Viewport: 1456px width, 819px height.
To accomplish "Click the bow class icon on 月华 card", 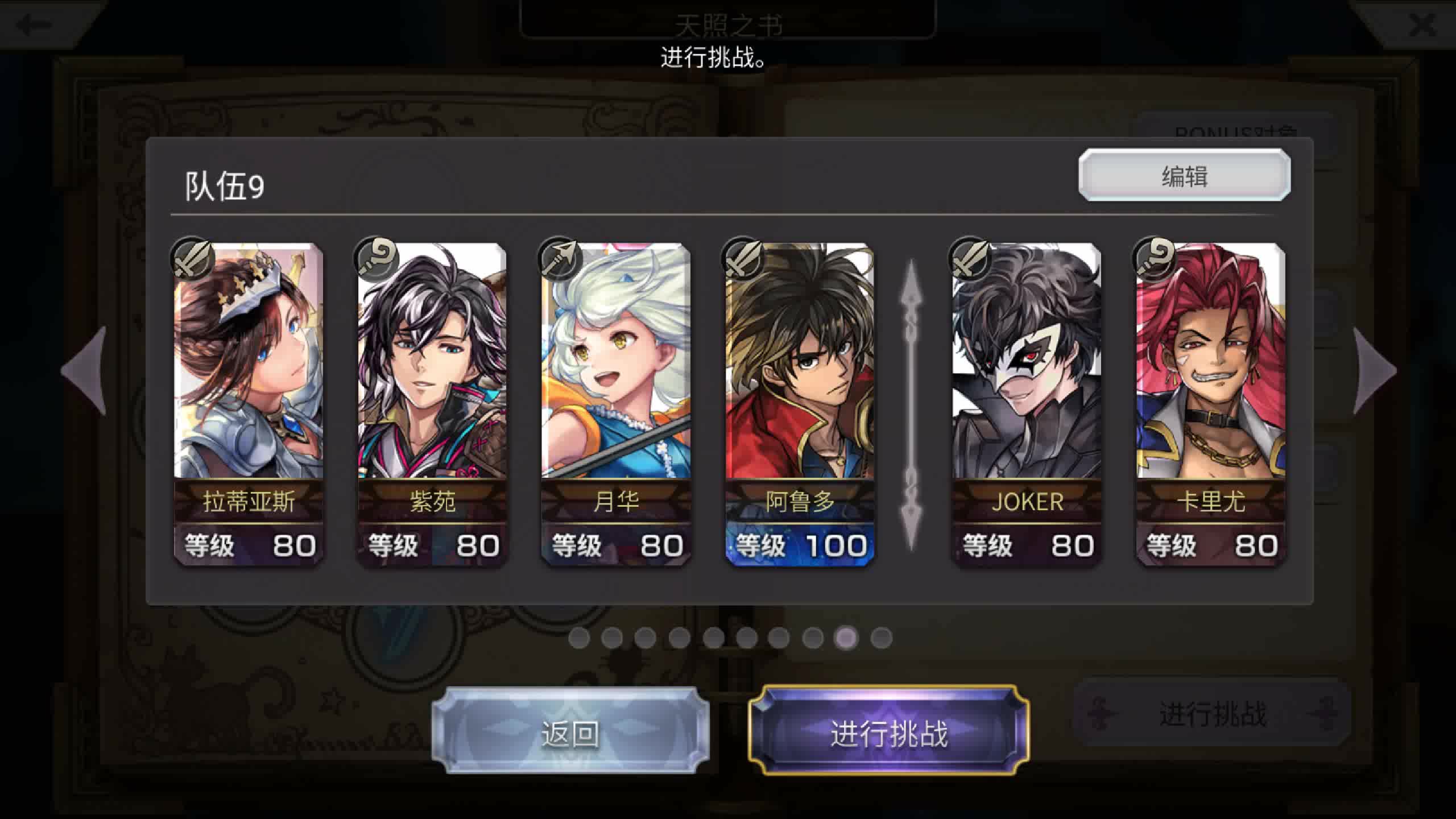I will click(x=560, y=259).
